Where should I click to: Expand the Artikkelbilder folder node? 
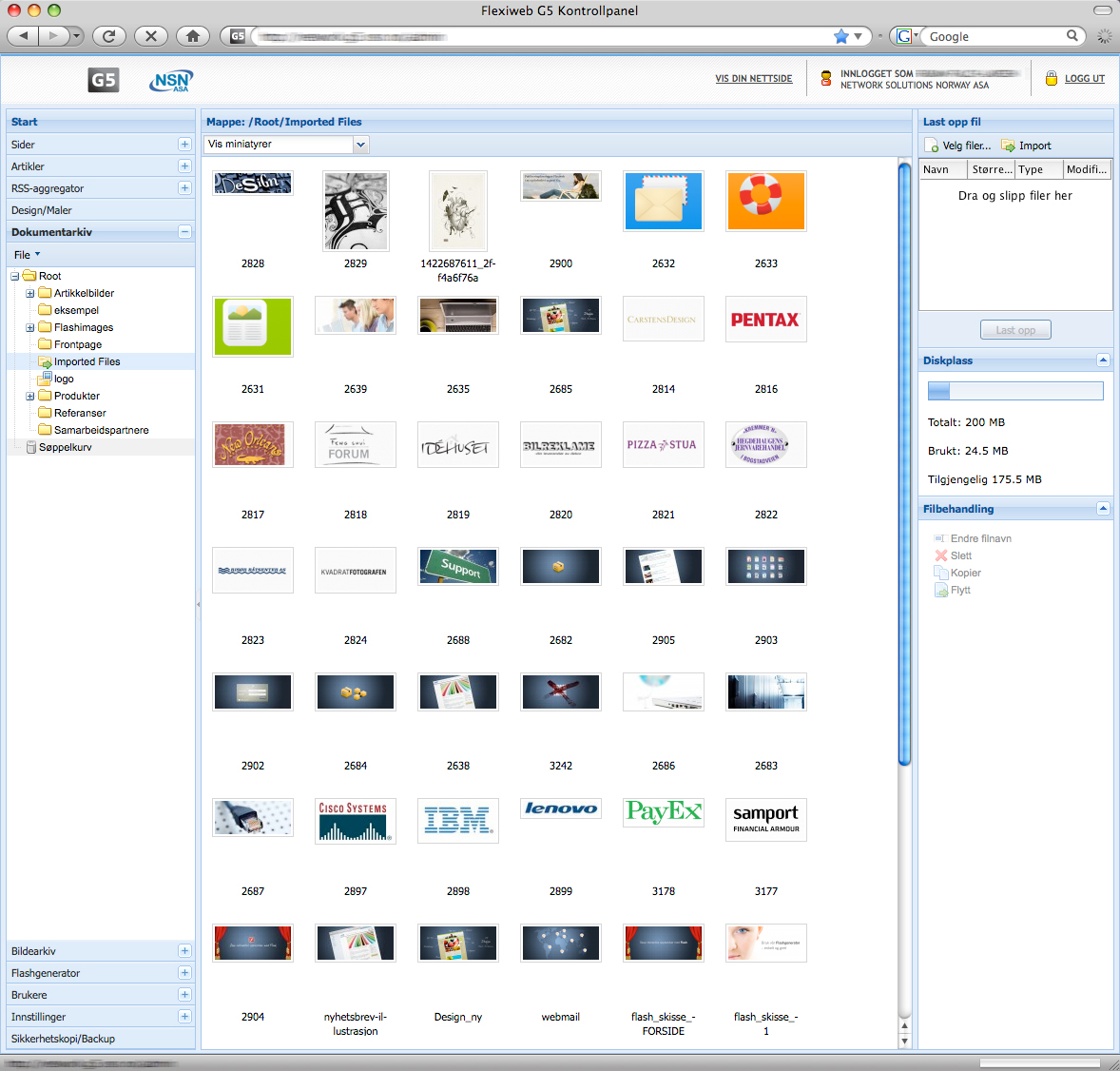tap(30, 294)
